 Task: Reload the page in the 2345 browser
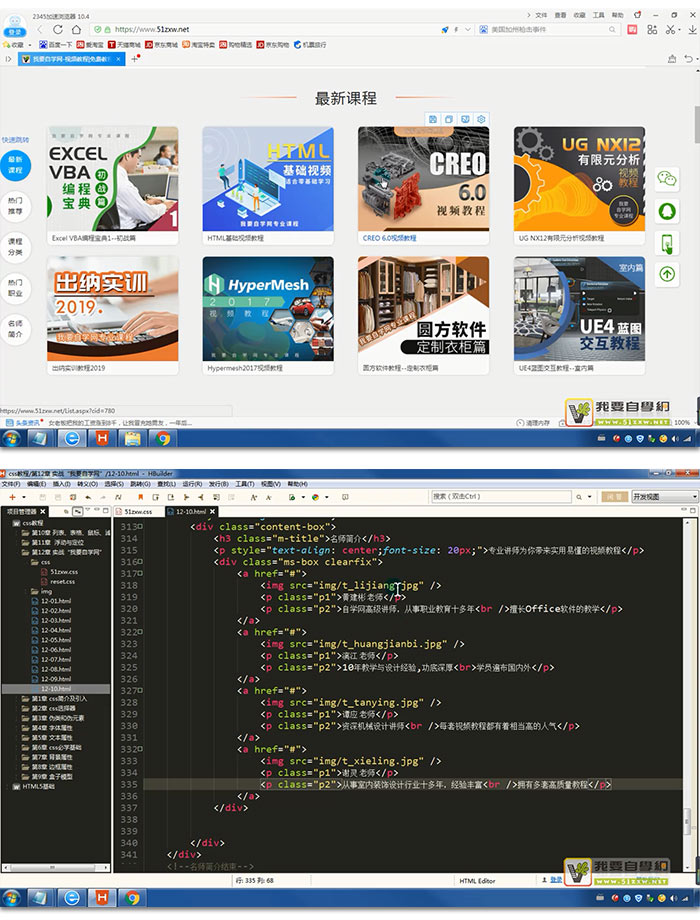(x=58, y=29)
